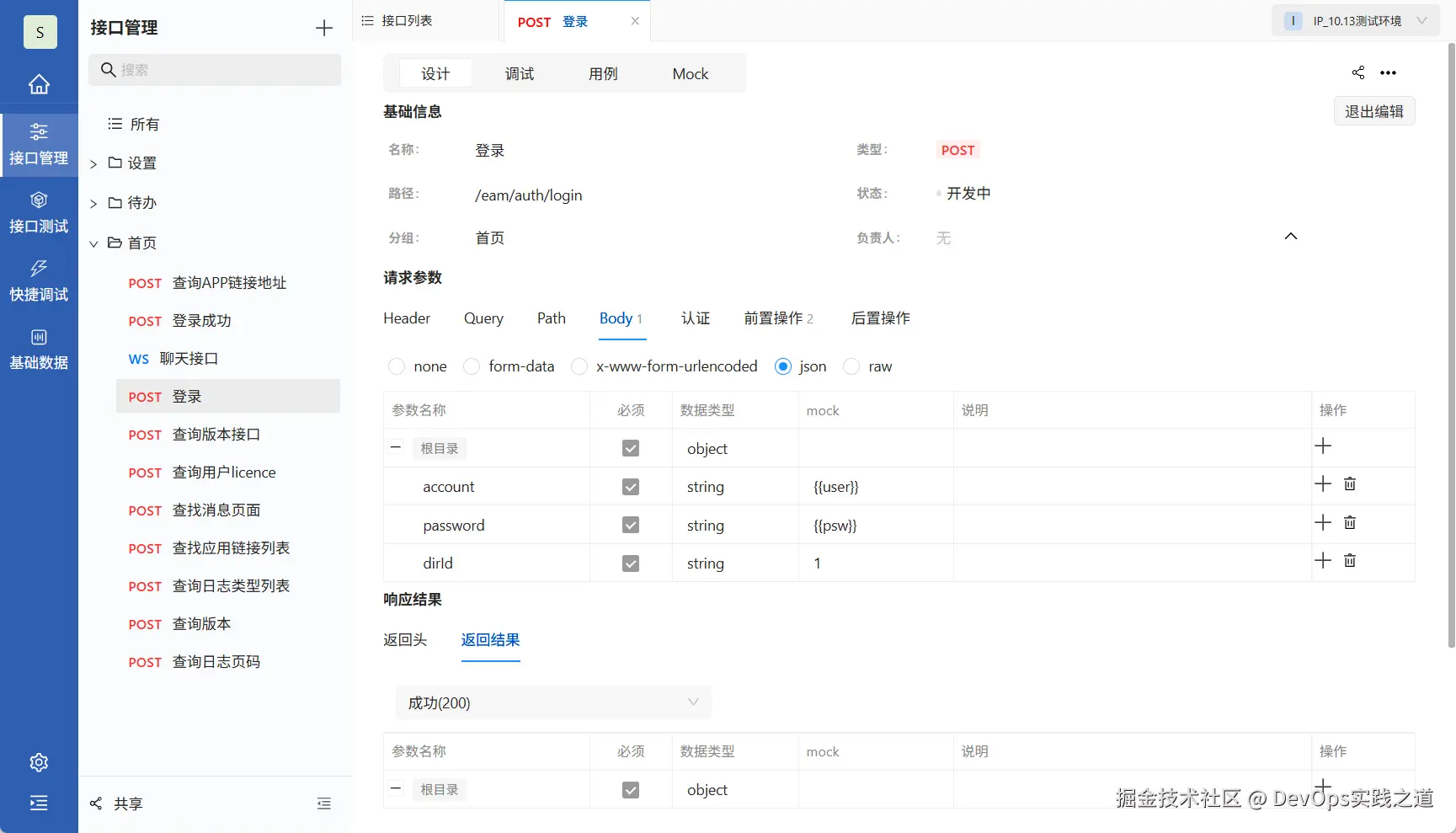Click the page vertical scrollbar
Viewport: 1456px width, 833px height.
point(1451,345)
